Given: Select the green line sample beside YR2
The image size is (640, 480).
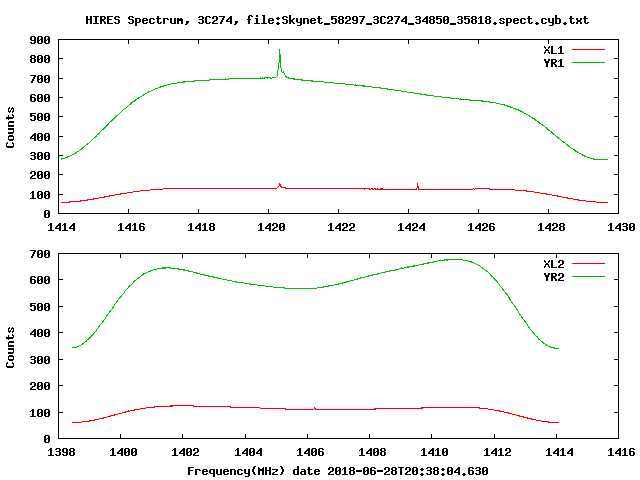Looking at the screenshot, I should point(588,277).
